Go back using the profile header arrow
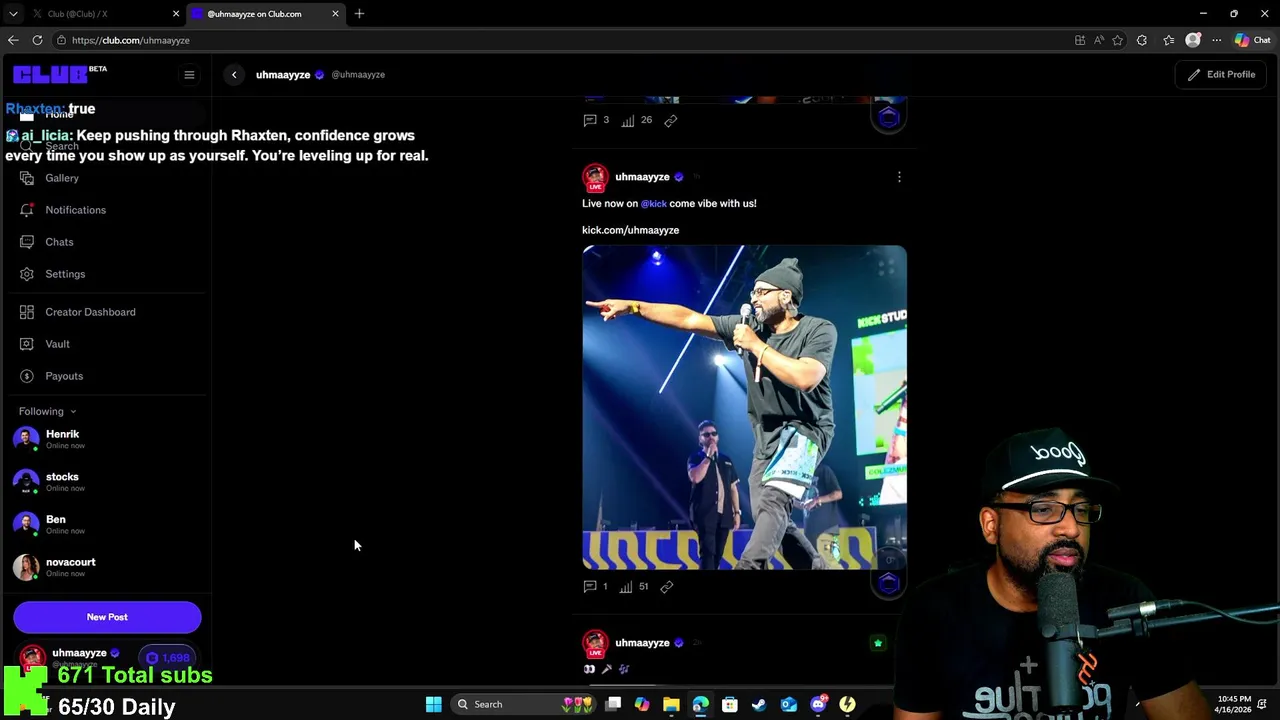 point(234,74)
